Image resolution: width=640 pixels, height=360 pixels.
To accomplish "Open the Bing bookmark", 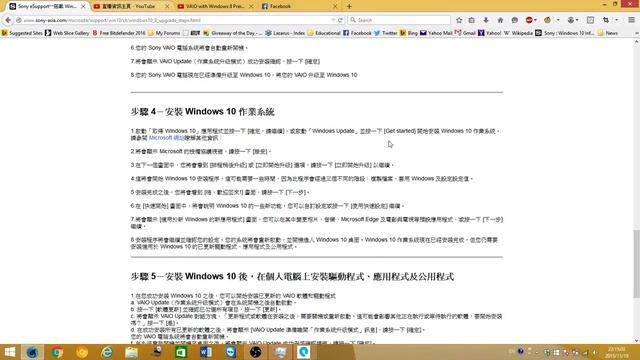I will [409, 33].
